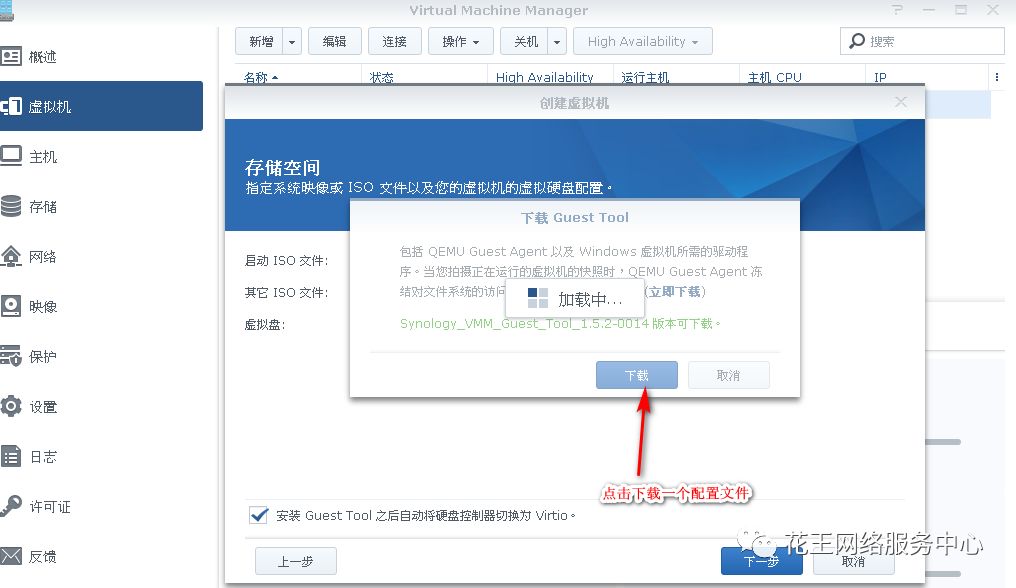Click the 立即下载 download now link
The height and width of the screenshot is (588, 1016).
(x=675, y=292)
